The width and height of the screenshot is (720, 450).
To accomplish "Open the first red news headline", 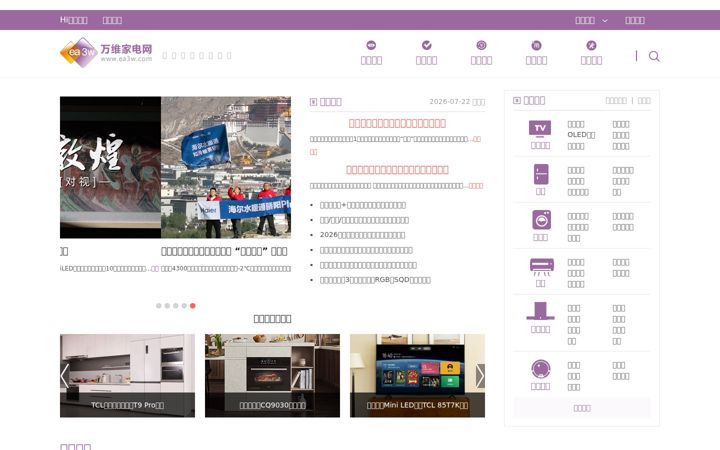I will [x=397, y=123].
